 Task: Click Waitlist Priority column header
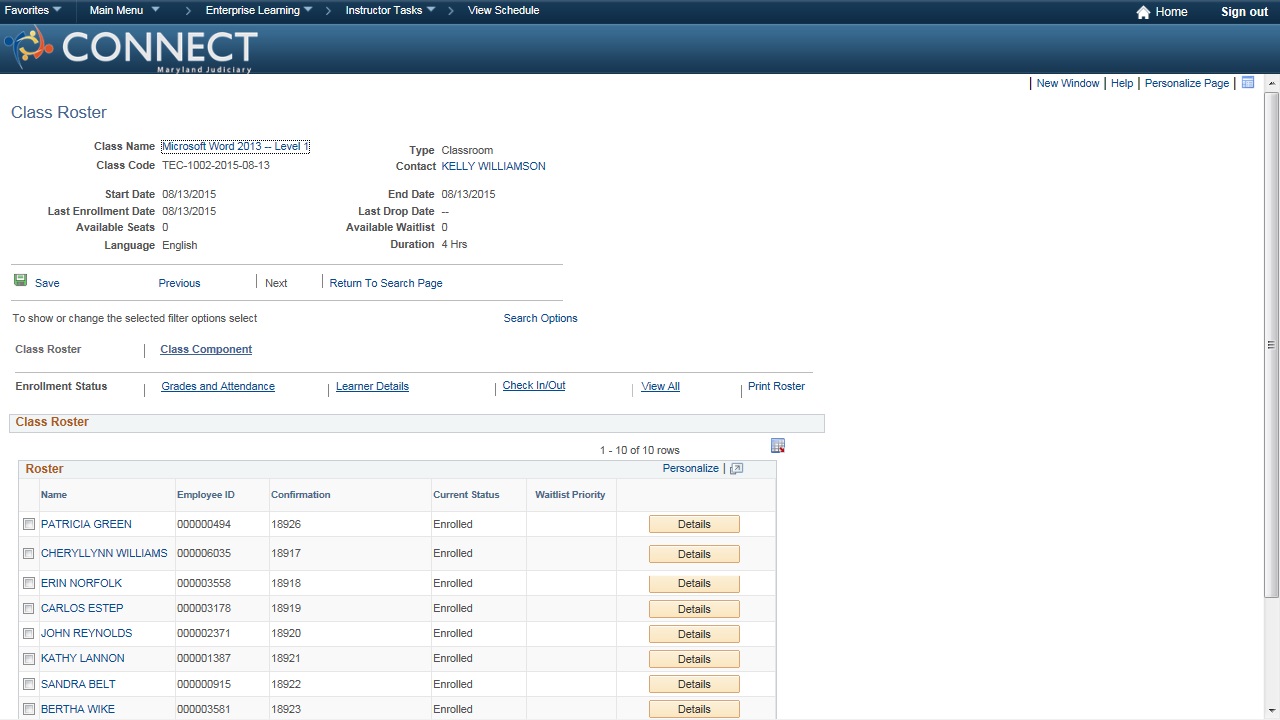point(570,495)
